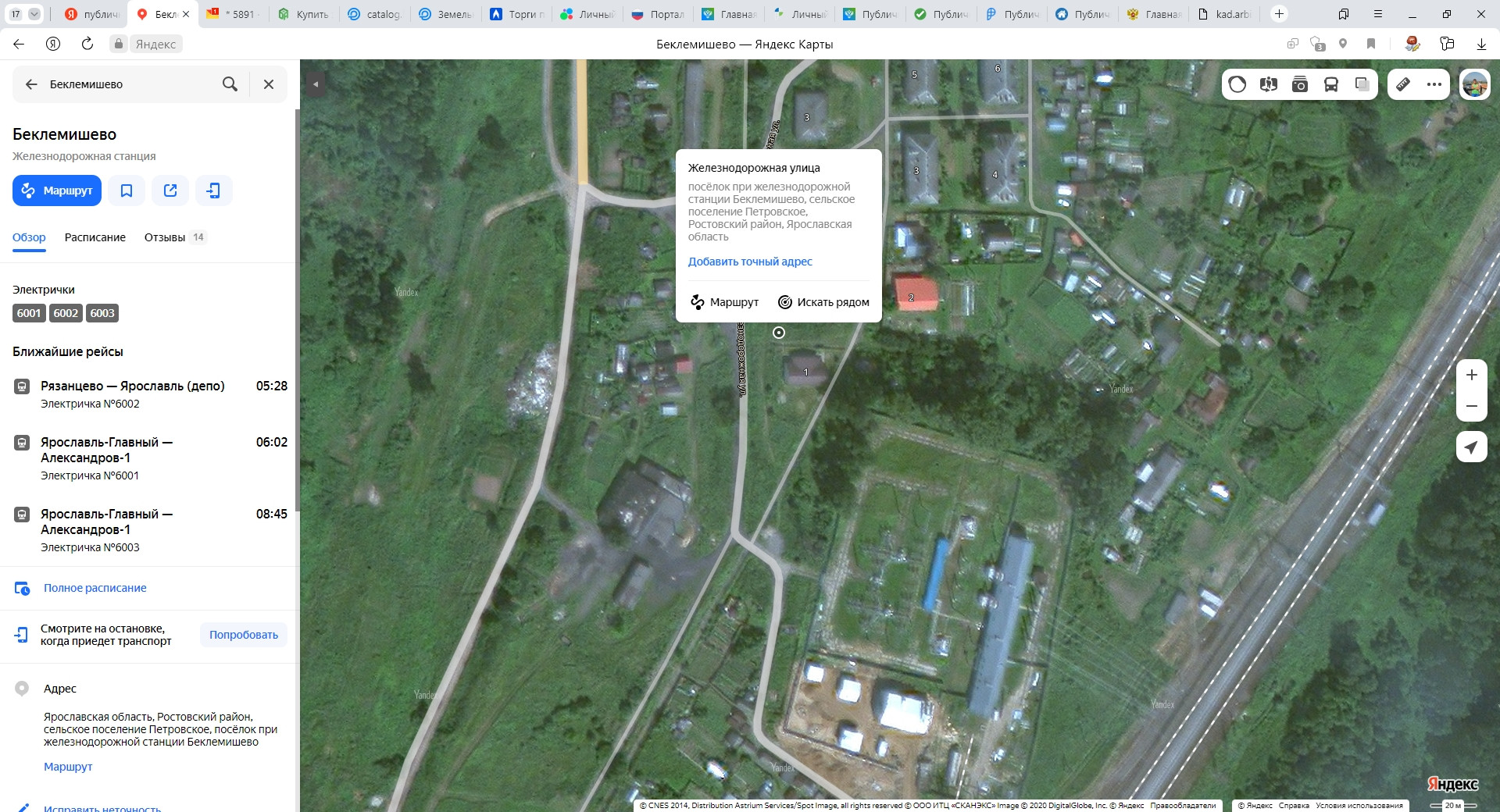1500x812 pixels.
Task: Switch to the 5891 mail tab
Action: (233, 14)
